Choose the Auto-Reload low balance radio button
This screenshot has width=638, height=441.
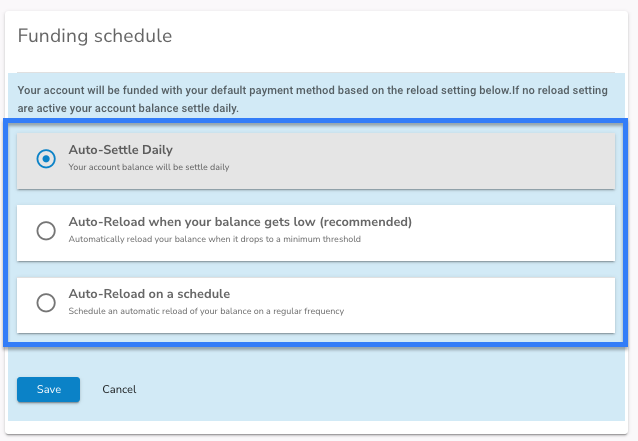pos(46,231)
